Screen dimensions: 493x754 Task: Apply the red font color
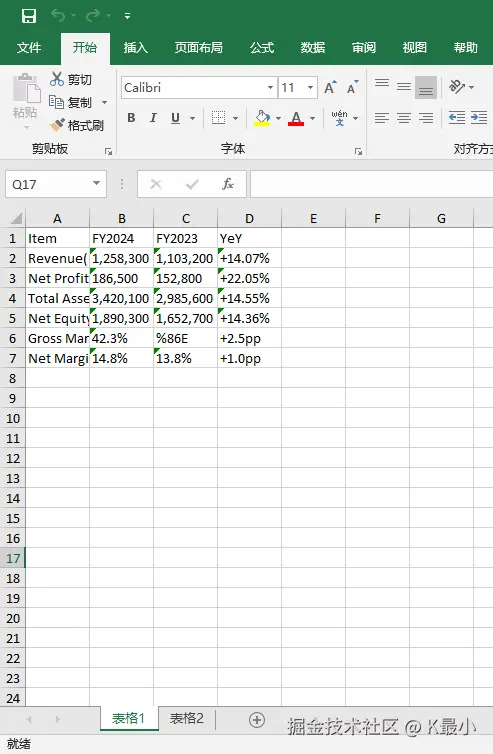pyautogui.click(x=296, y=118)
